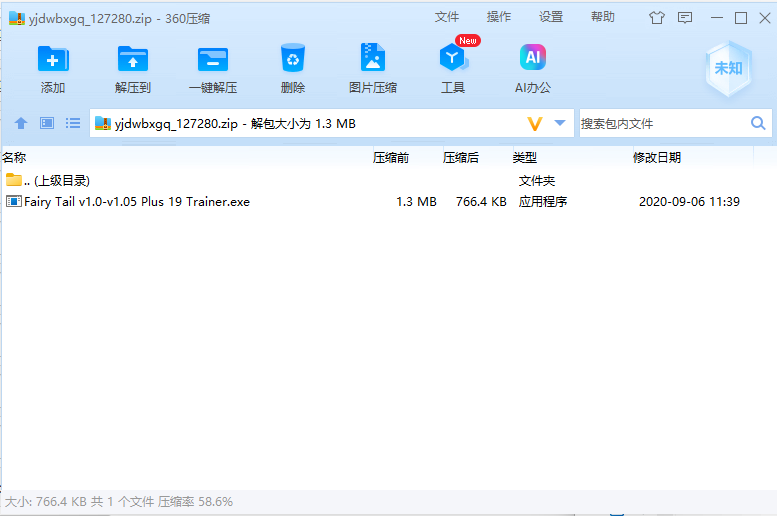
Task: Click the 删除 (Delete) trash icon
Action: coord(292,58)
